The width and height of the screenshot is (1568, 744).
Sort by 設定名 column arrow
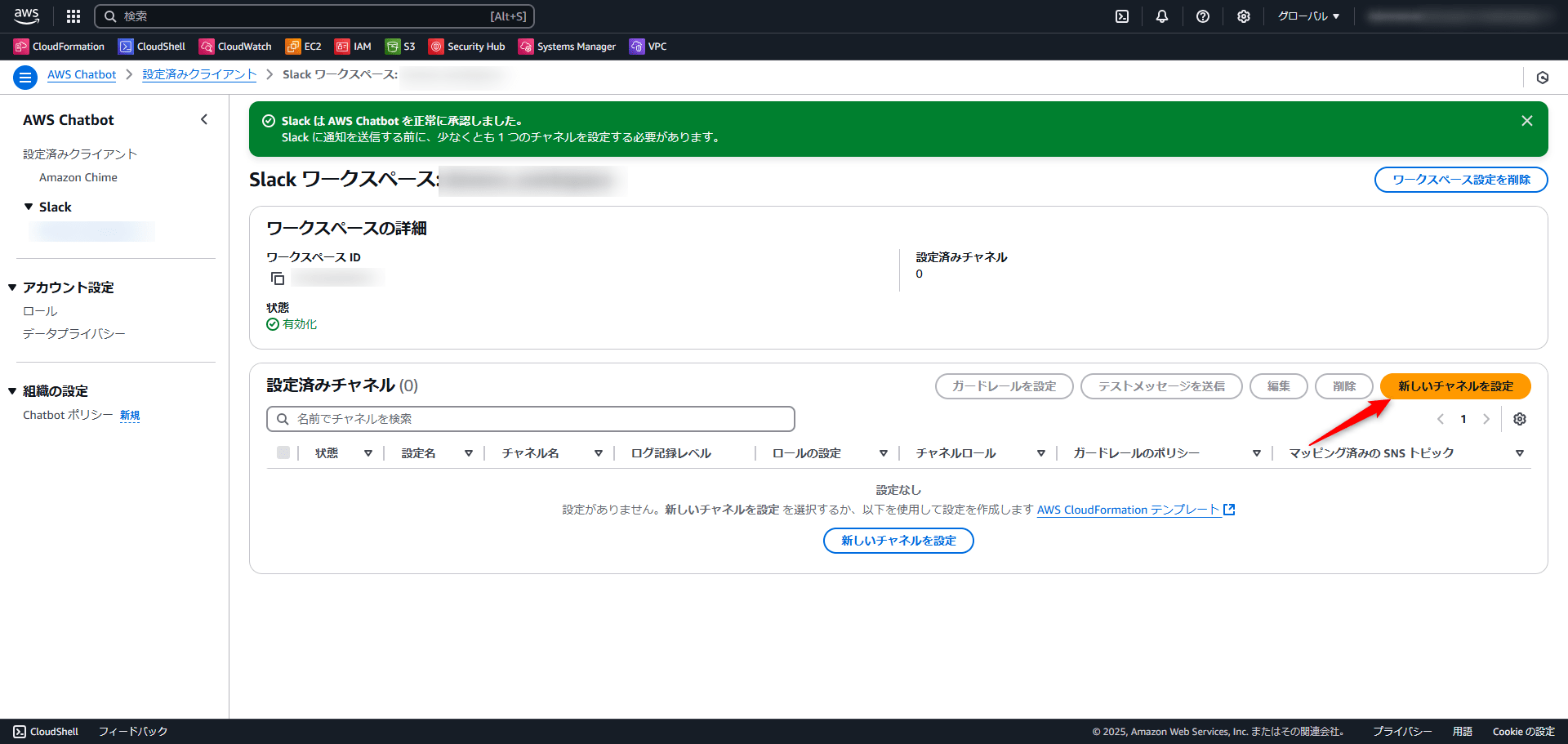[x=469, y=453]
